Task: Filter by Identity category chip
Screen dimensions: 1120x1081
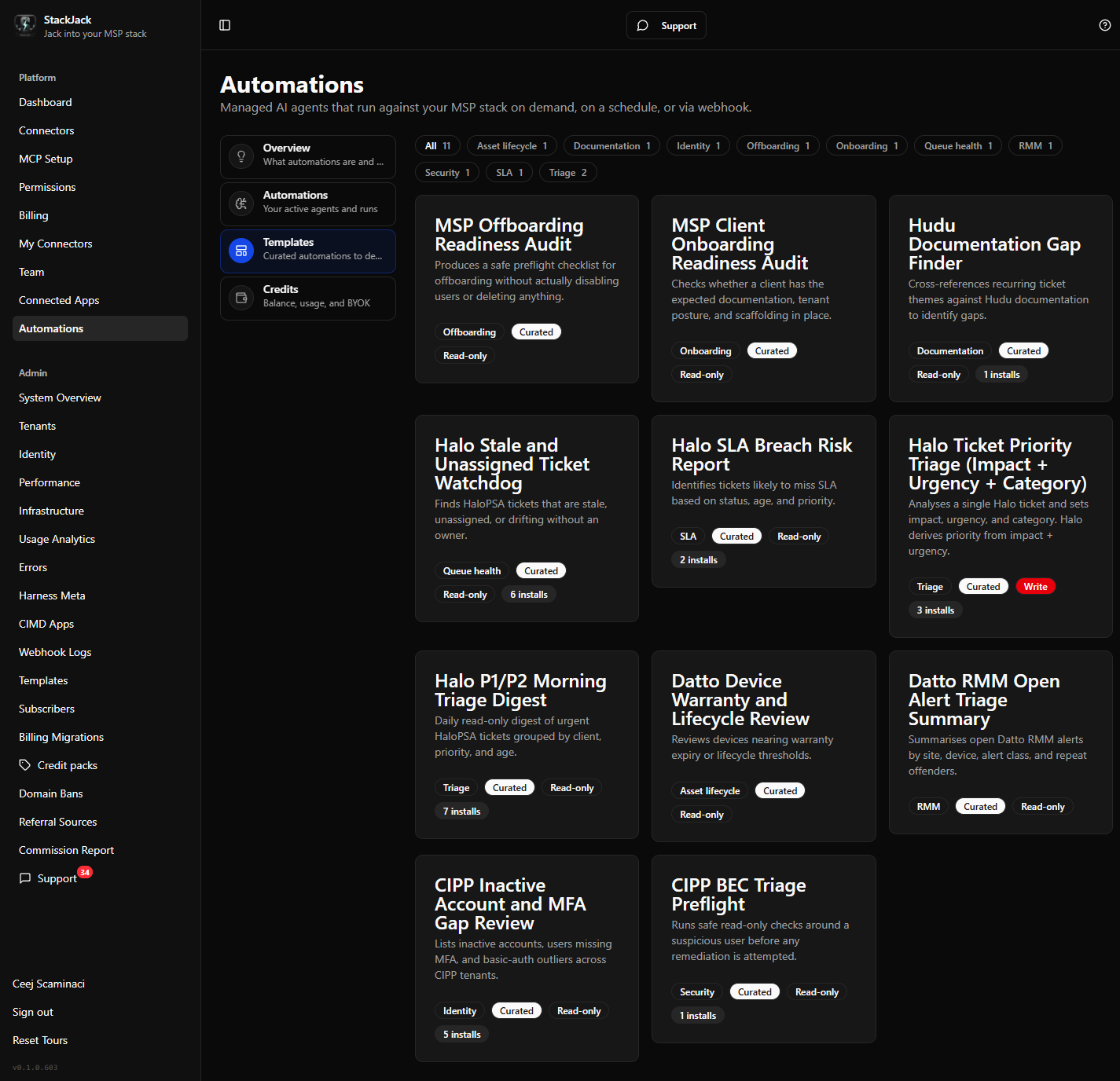Action: coord(698,145)
